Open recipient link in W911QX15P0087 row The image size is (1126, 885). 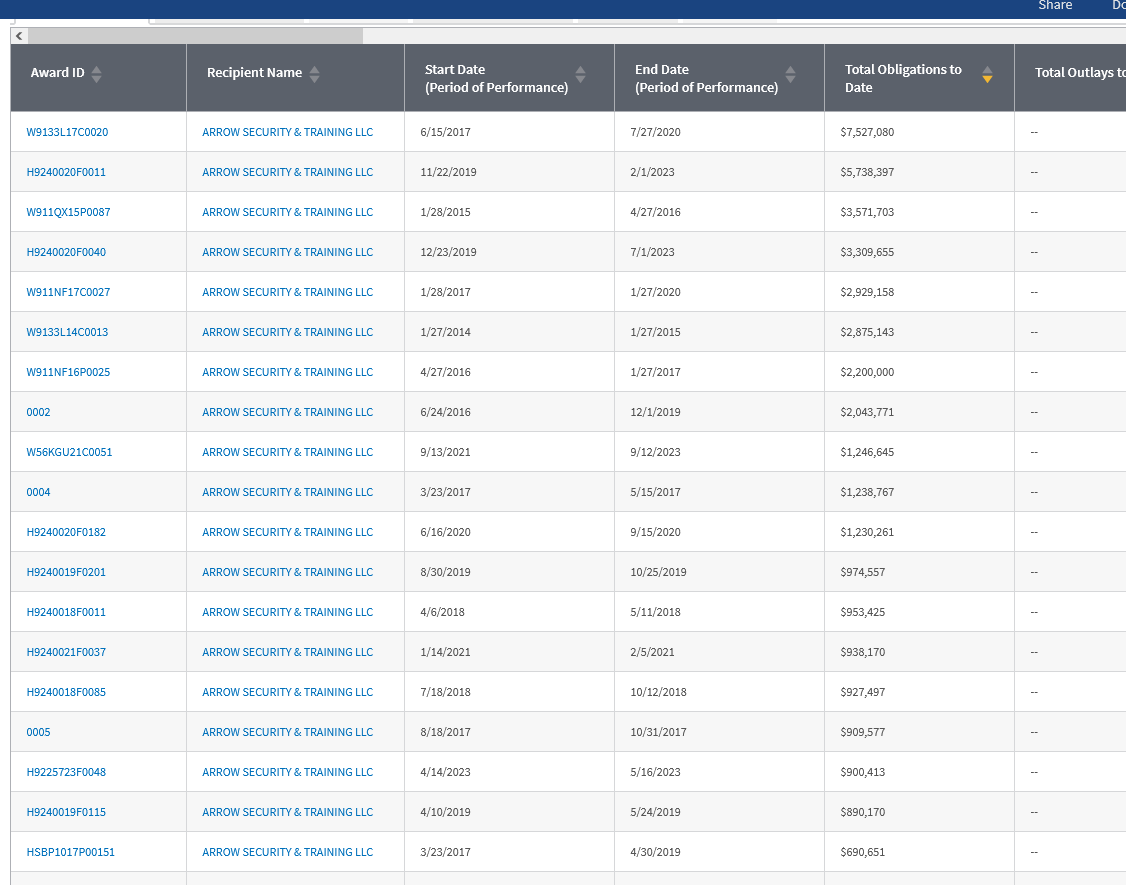[x=287, y=213]
